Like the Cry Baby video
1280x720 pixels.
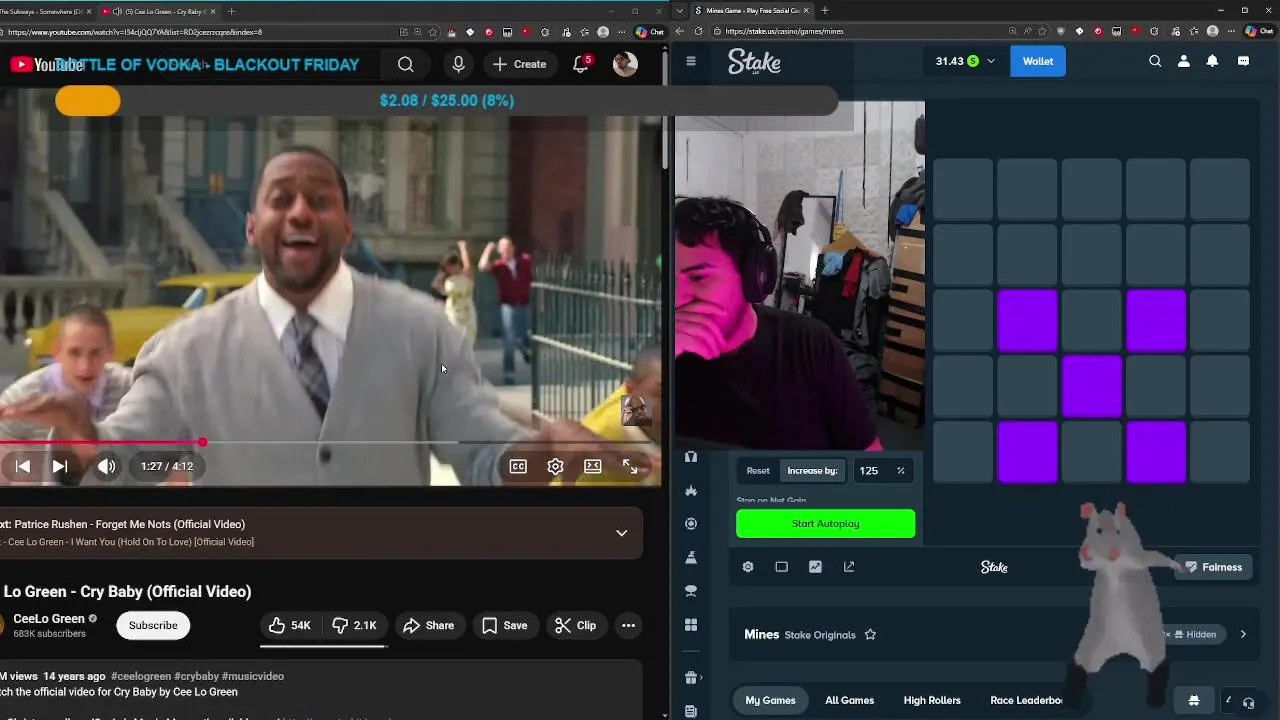(290, 625)
